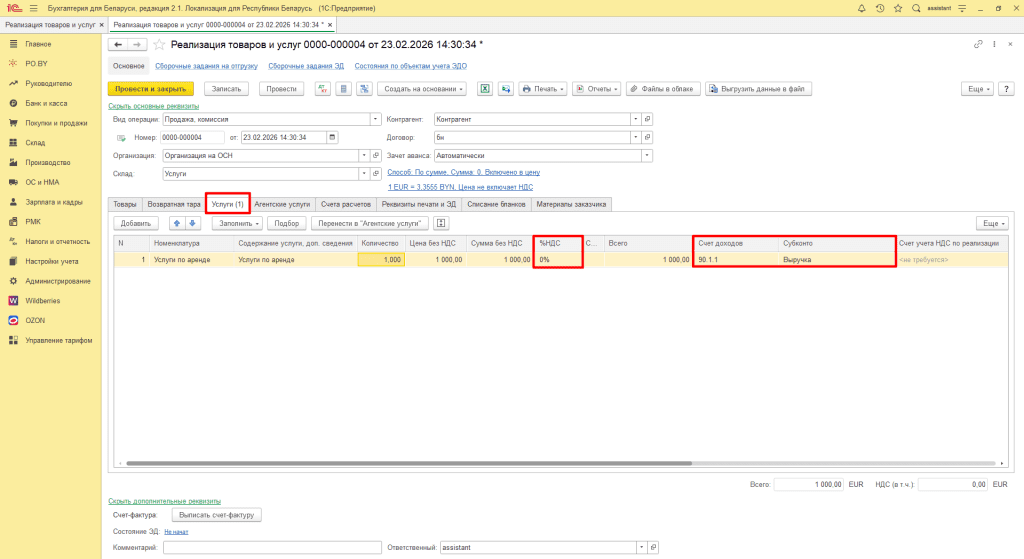
Task: Click the Скрыть основные реквизиты link
Action: click(x=153, y=105)
